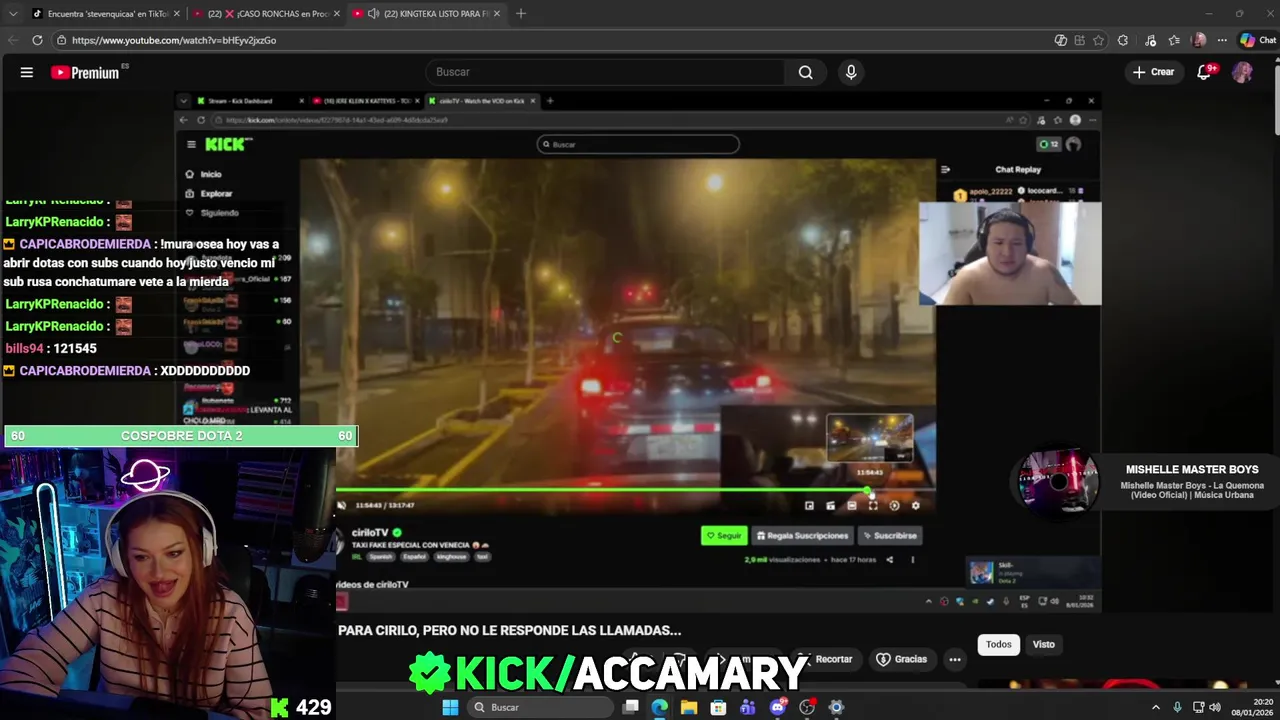
Task: Open the Windows Start button
Action: [x=450, y=707]
